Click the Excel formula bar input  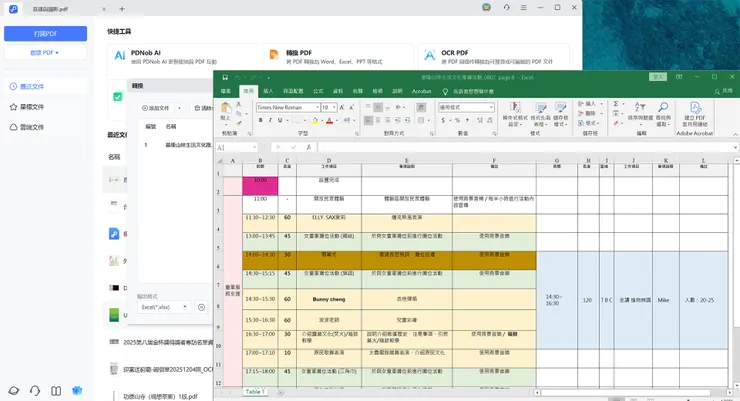pyautogui.click(x=525, y=148)
